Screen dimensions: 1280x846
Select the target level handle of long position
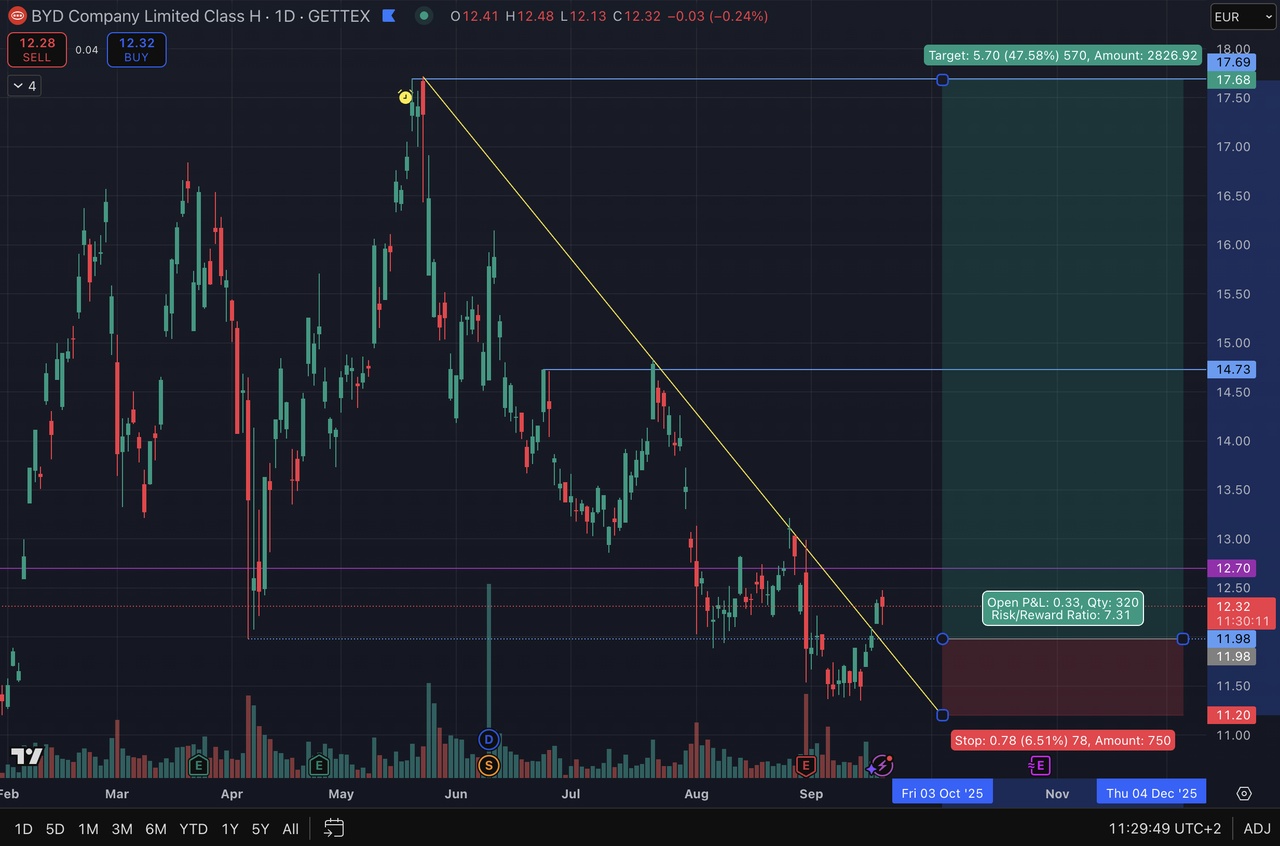click(x=942, y=79)
